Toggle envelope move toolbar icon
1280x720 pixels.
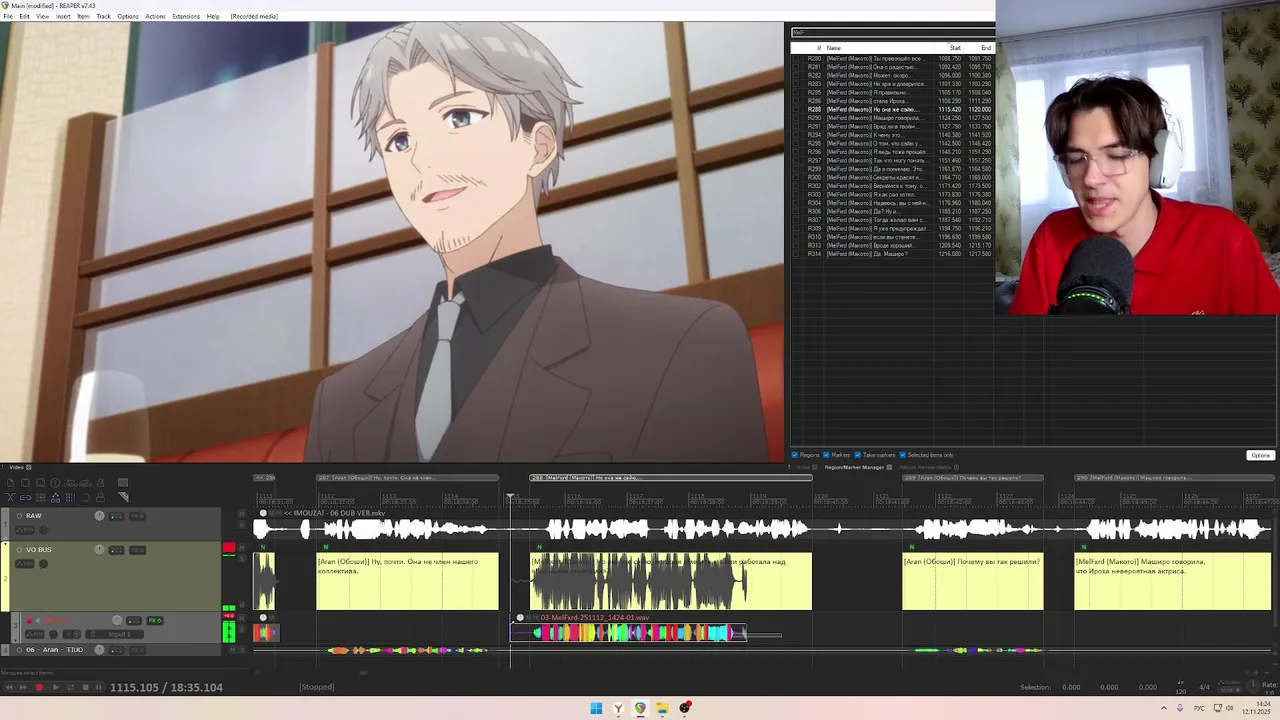click(x=55, y=497)
